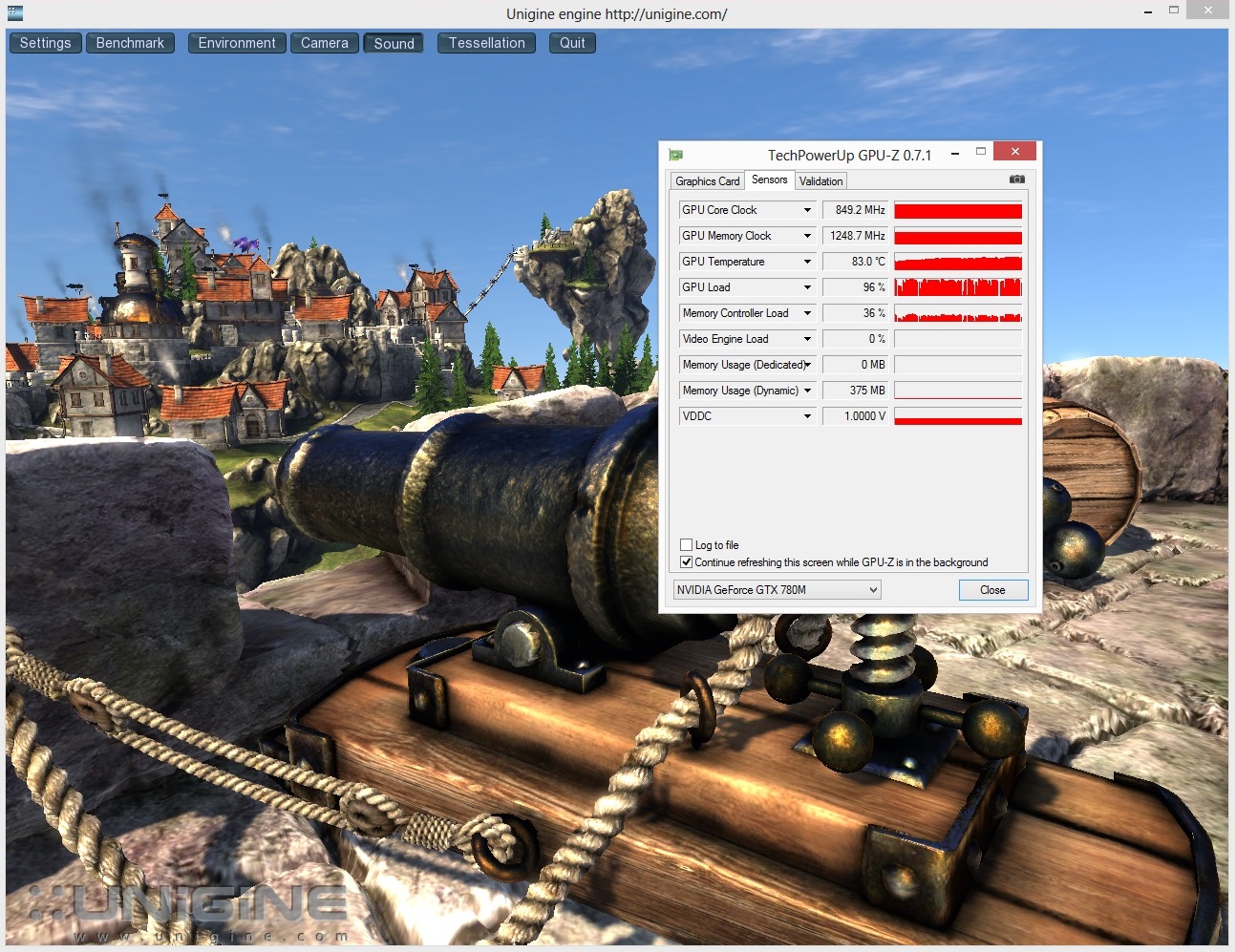
Task: Minimize the Unigine engine window
Action: [1147, 11]
